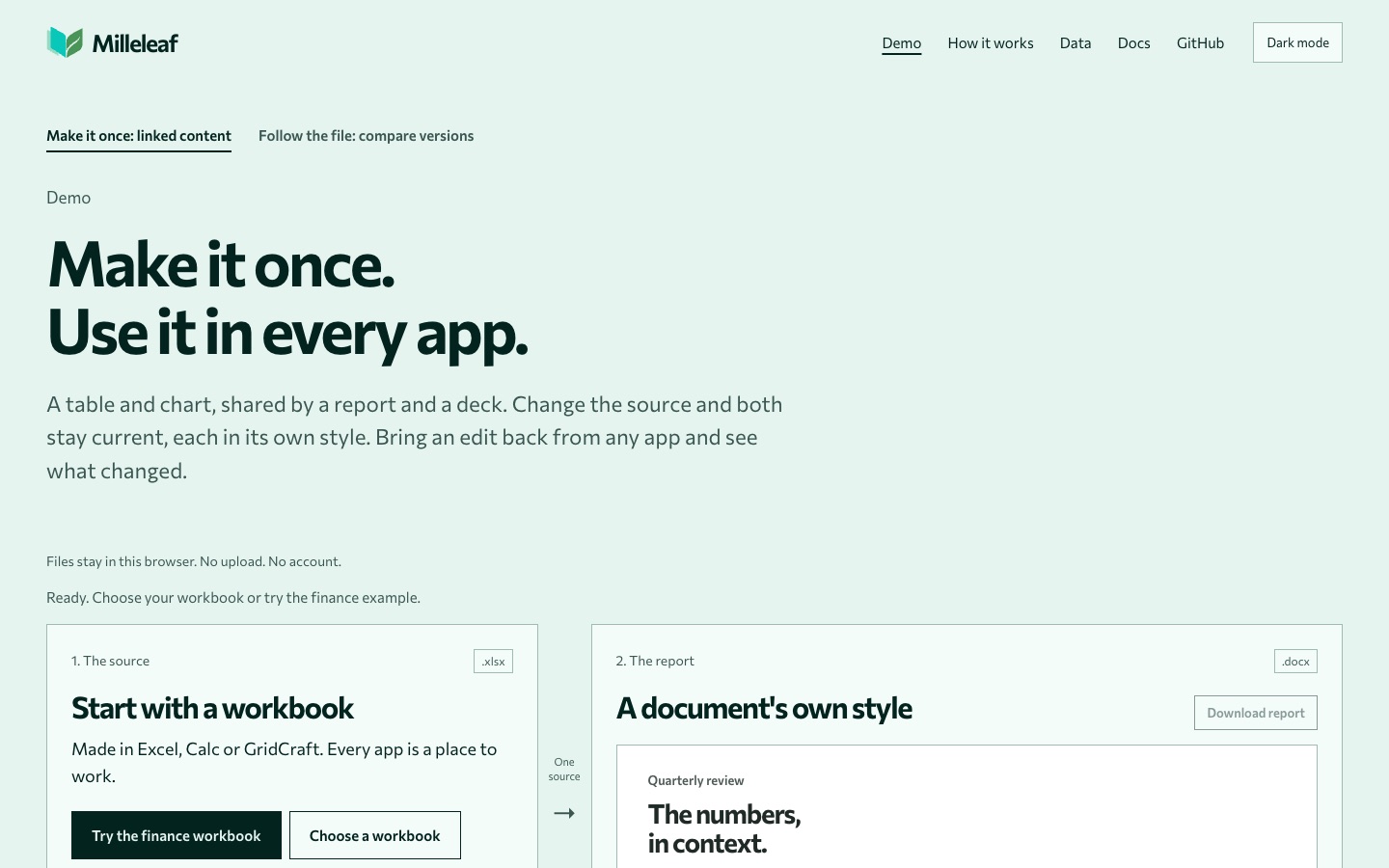Click the .docx file type badge
The image size is (1389, 868).
[1295, 661]
